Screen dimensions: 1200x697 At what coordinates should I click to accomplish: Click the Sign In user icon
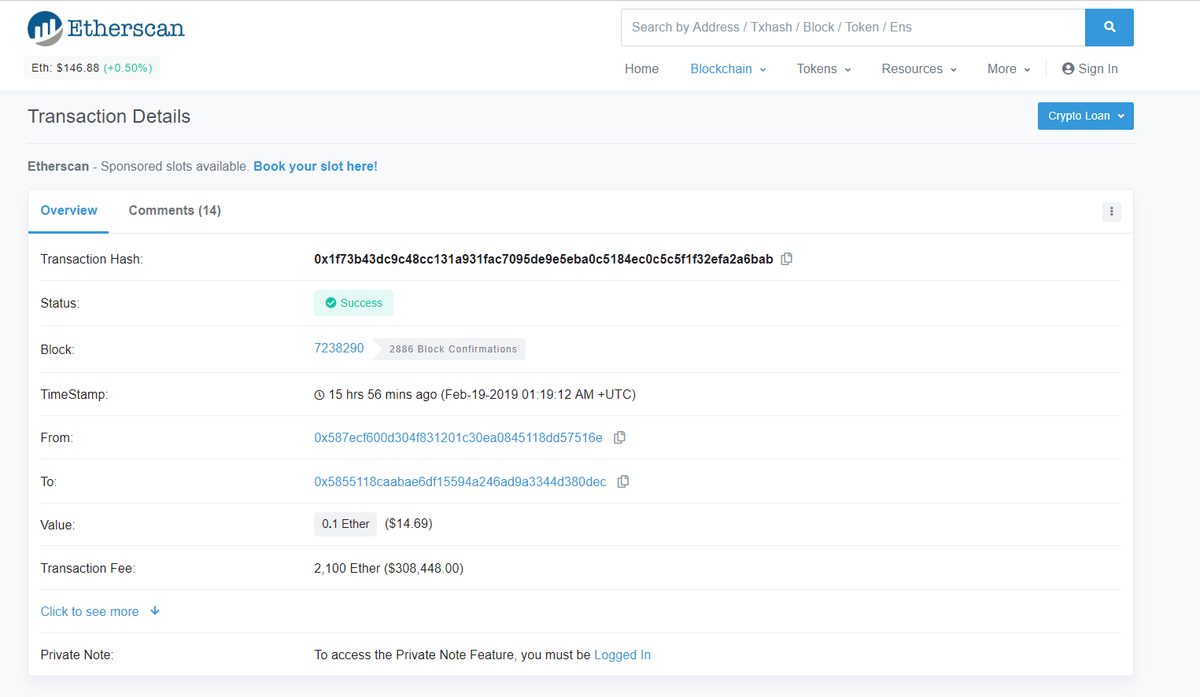[1068, 69]
